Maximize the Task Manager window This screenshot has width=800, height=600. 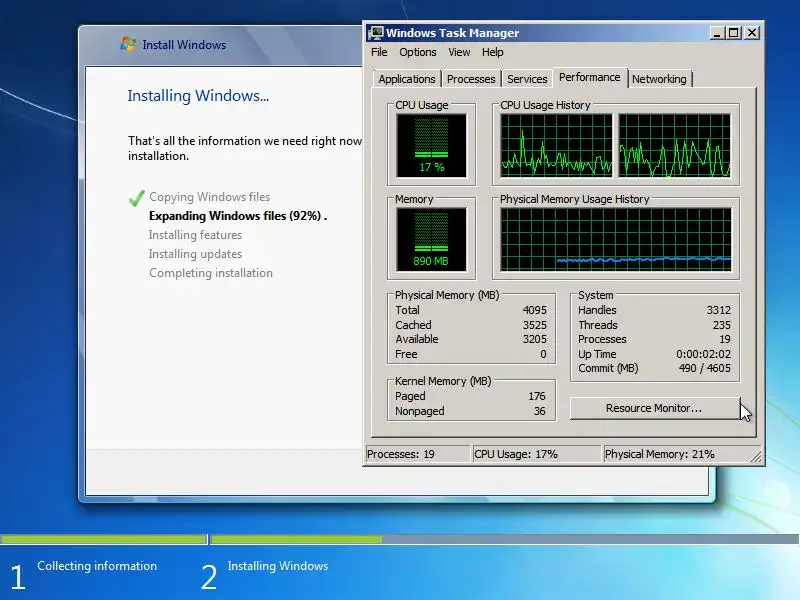point(733,33)
